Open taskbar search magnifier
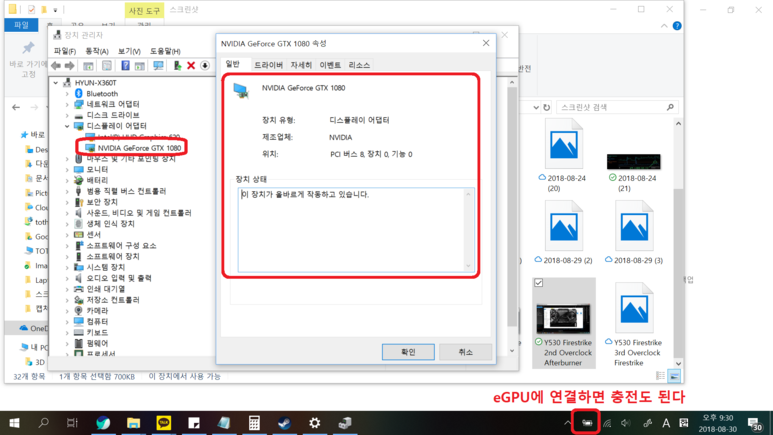The width and height of the screenshot is (773, 435). (x=43, y=423)
